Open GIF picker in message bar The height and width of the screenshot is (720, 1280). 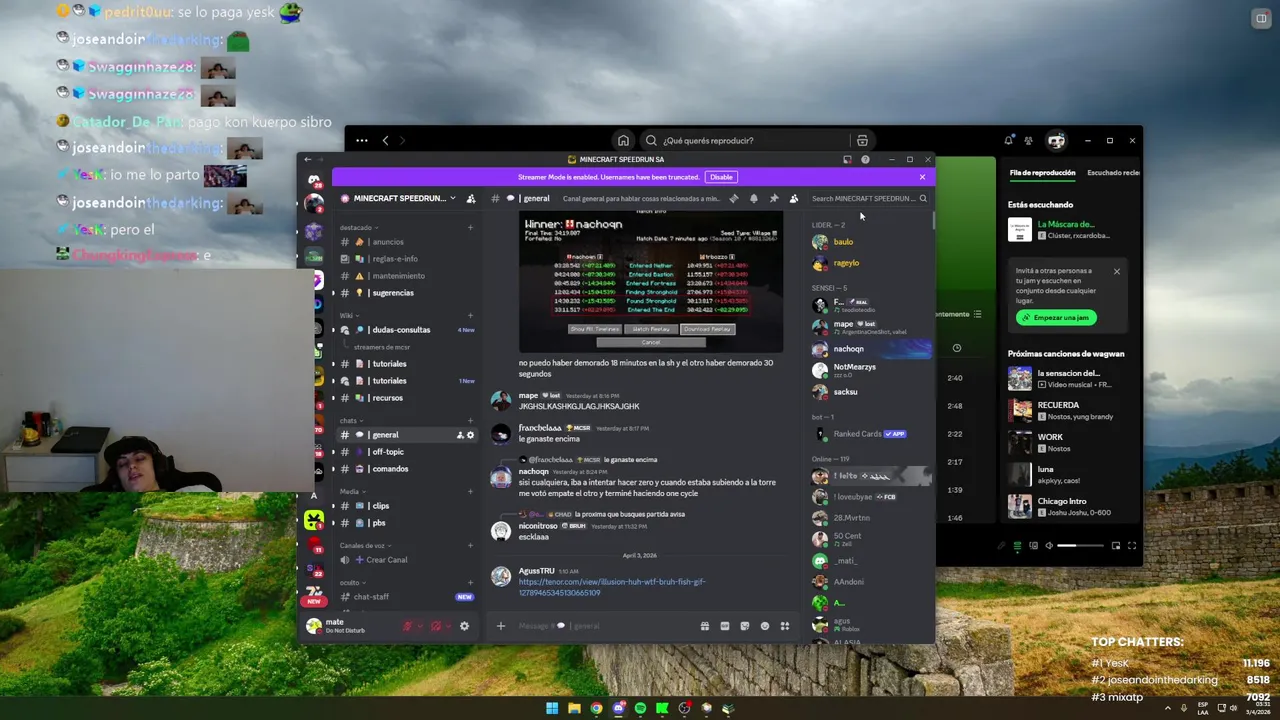tap(725, 626)
